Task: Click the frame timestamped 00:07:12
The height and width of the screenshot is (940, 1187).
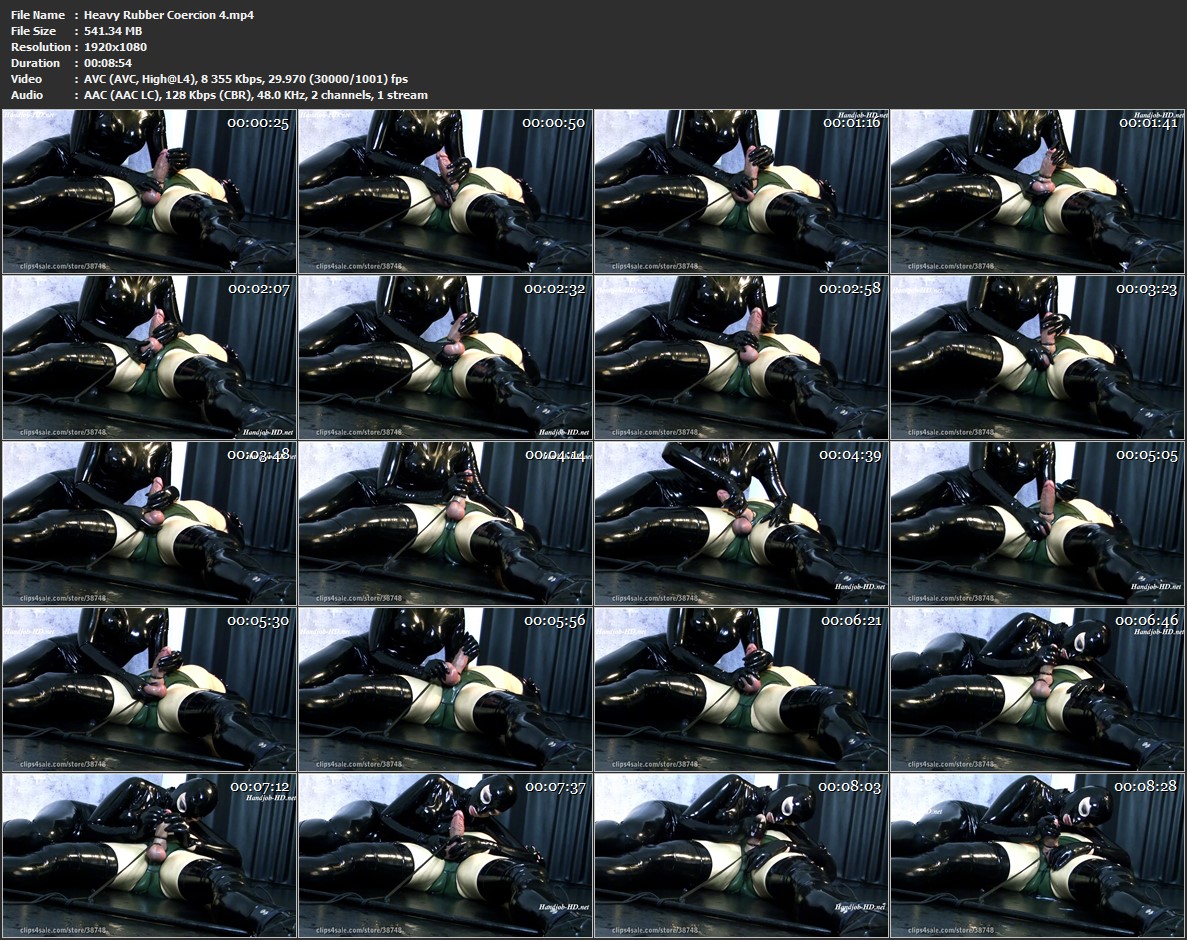Action: coord(149,855)
